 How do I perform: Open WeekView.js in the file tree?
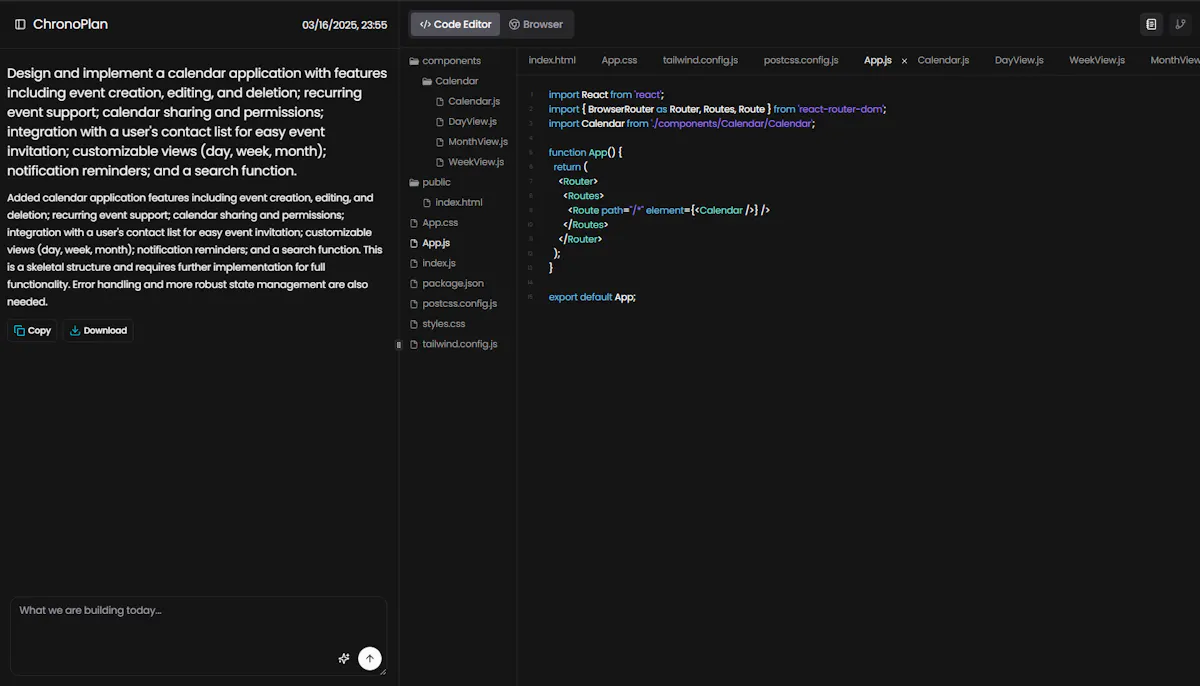[468, 162]
